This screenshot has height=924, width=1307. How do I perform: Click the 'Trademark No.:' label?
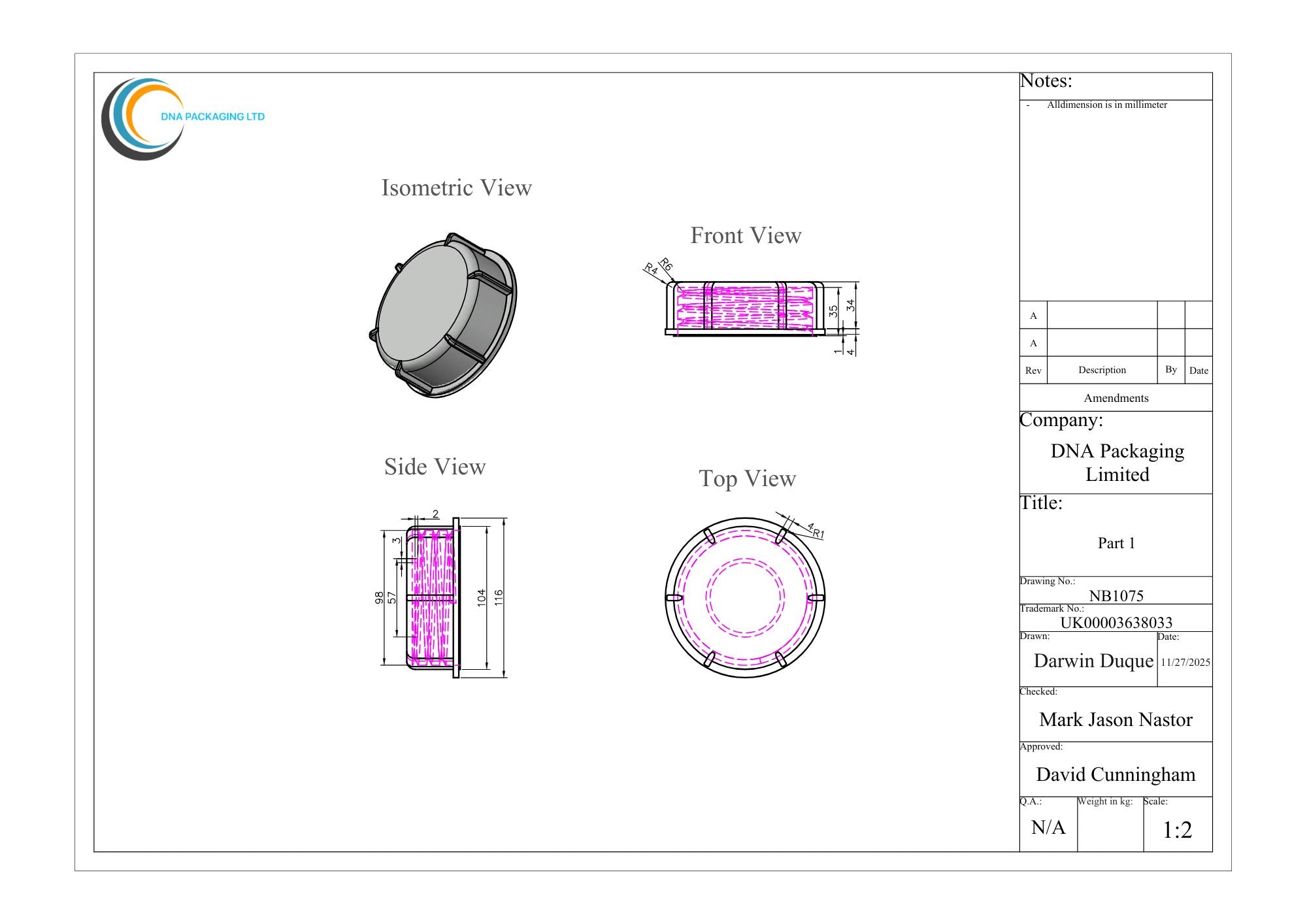pos(1051,608)
